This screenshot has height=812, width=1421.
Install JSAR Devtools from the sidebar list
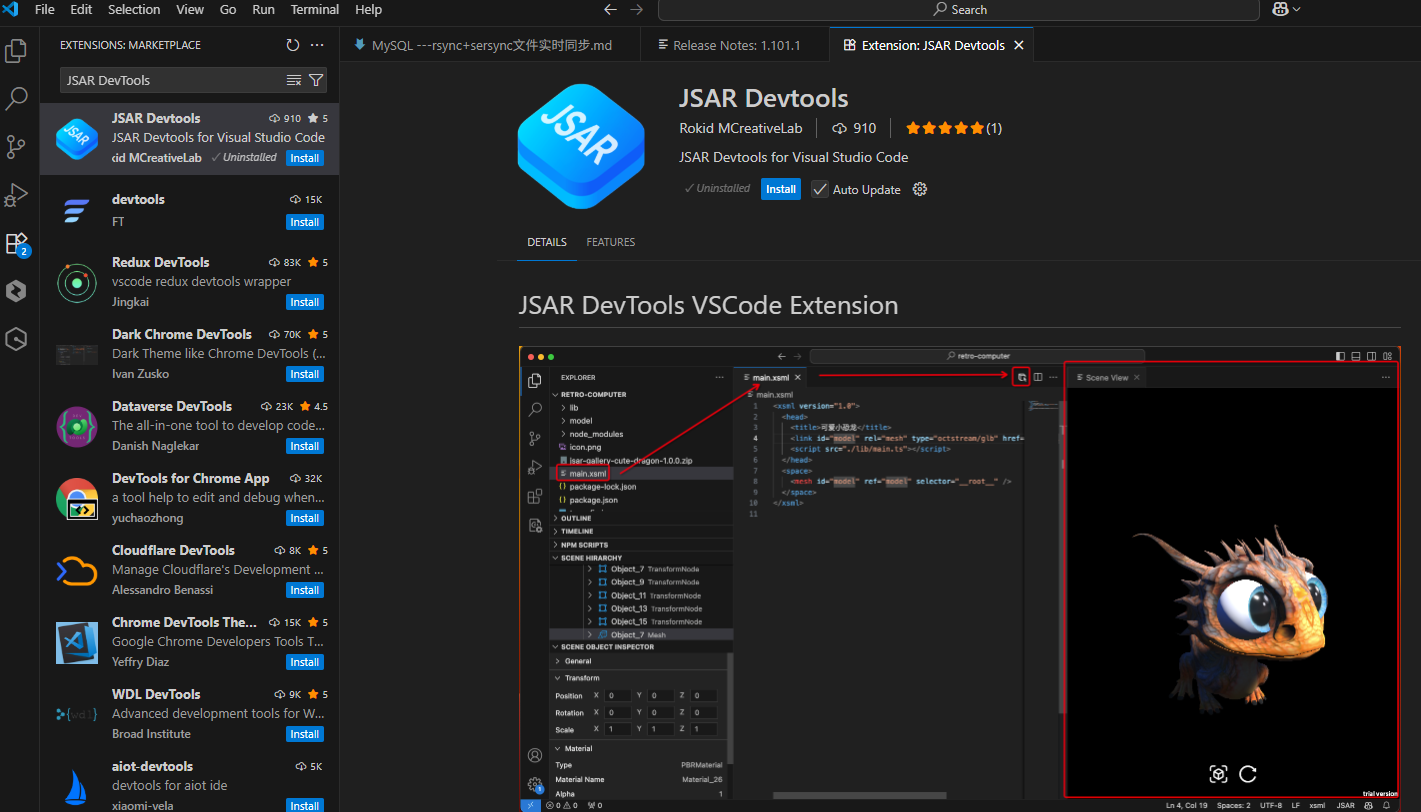pos(305,158)
